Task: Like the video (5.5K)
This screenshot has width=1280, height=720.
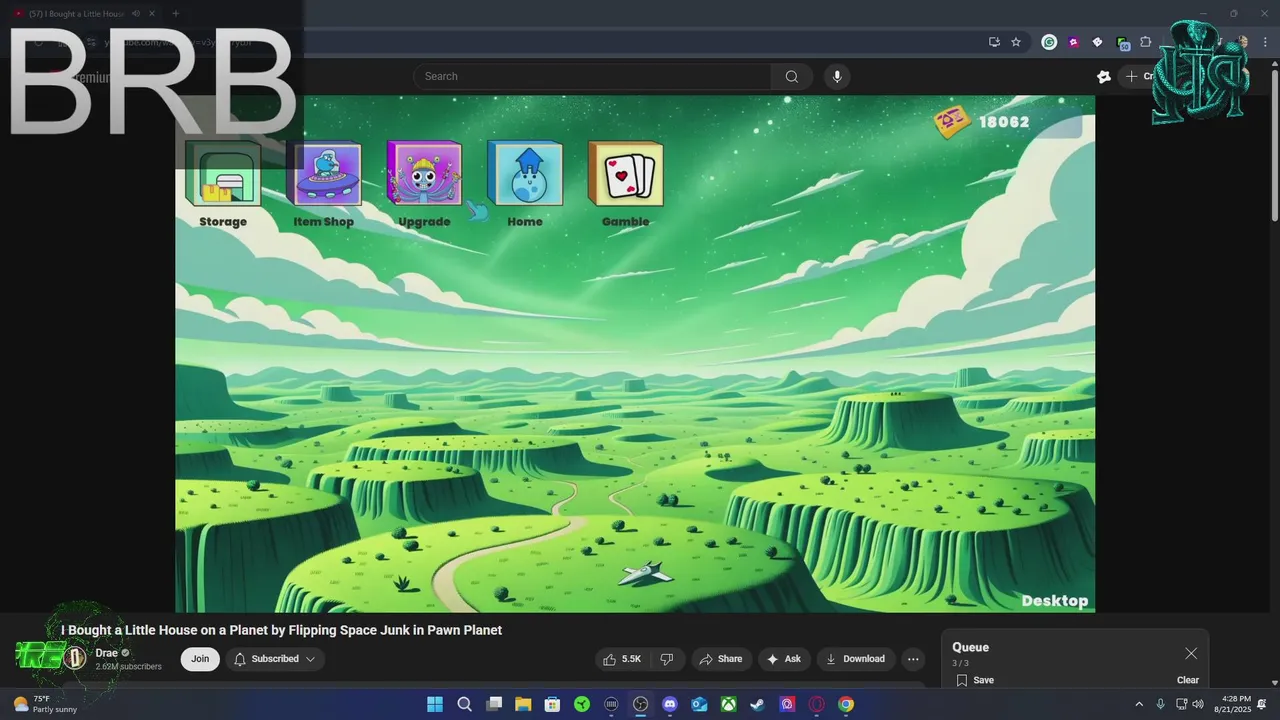Action: tap(622, 659)
